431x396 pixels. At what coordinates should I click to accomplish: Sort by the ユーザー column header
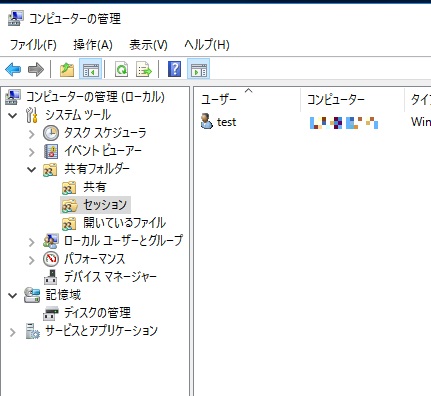click(x=247, y=99)
